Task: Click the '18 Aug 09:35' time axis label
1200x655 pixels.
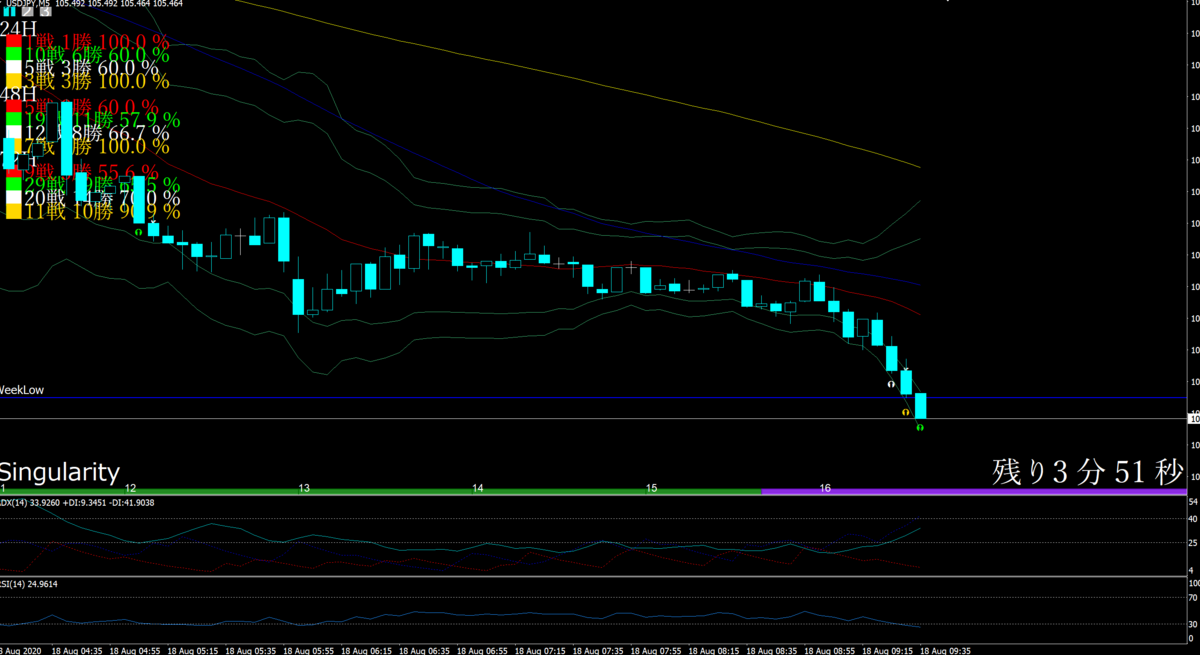Action: 946,649
